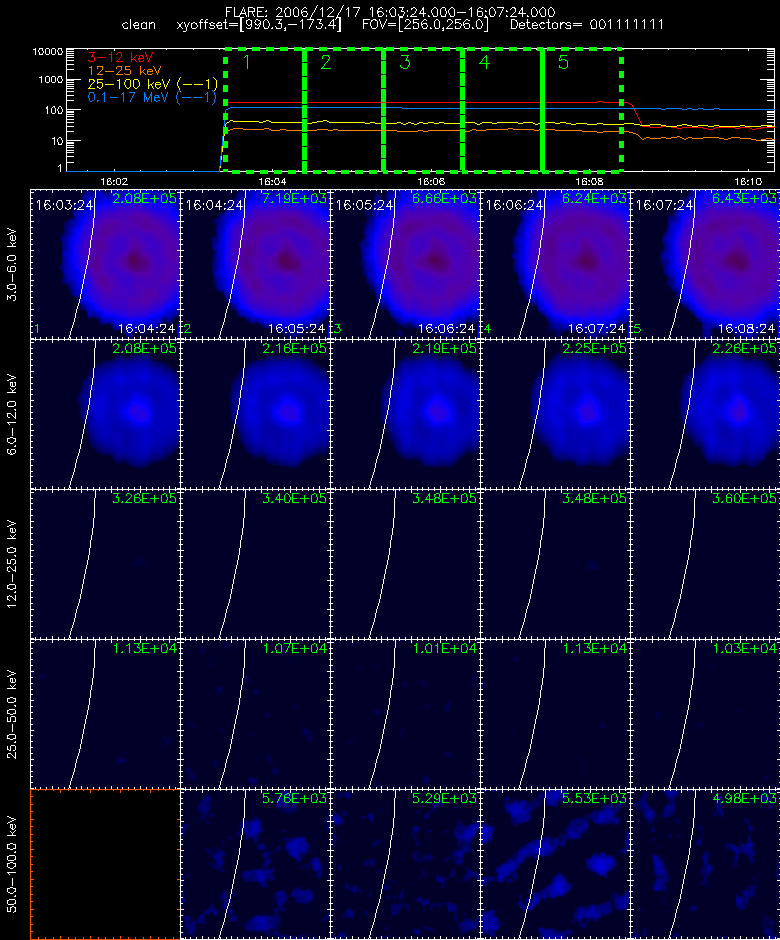Select interval 1 marker in the light curve
780x940 pixels.
pos(246,62)
